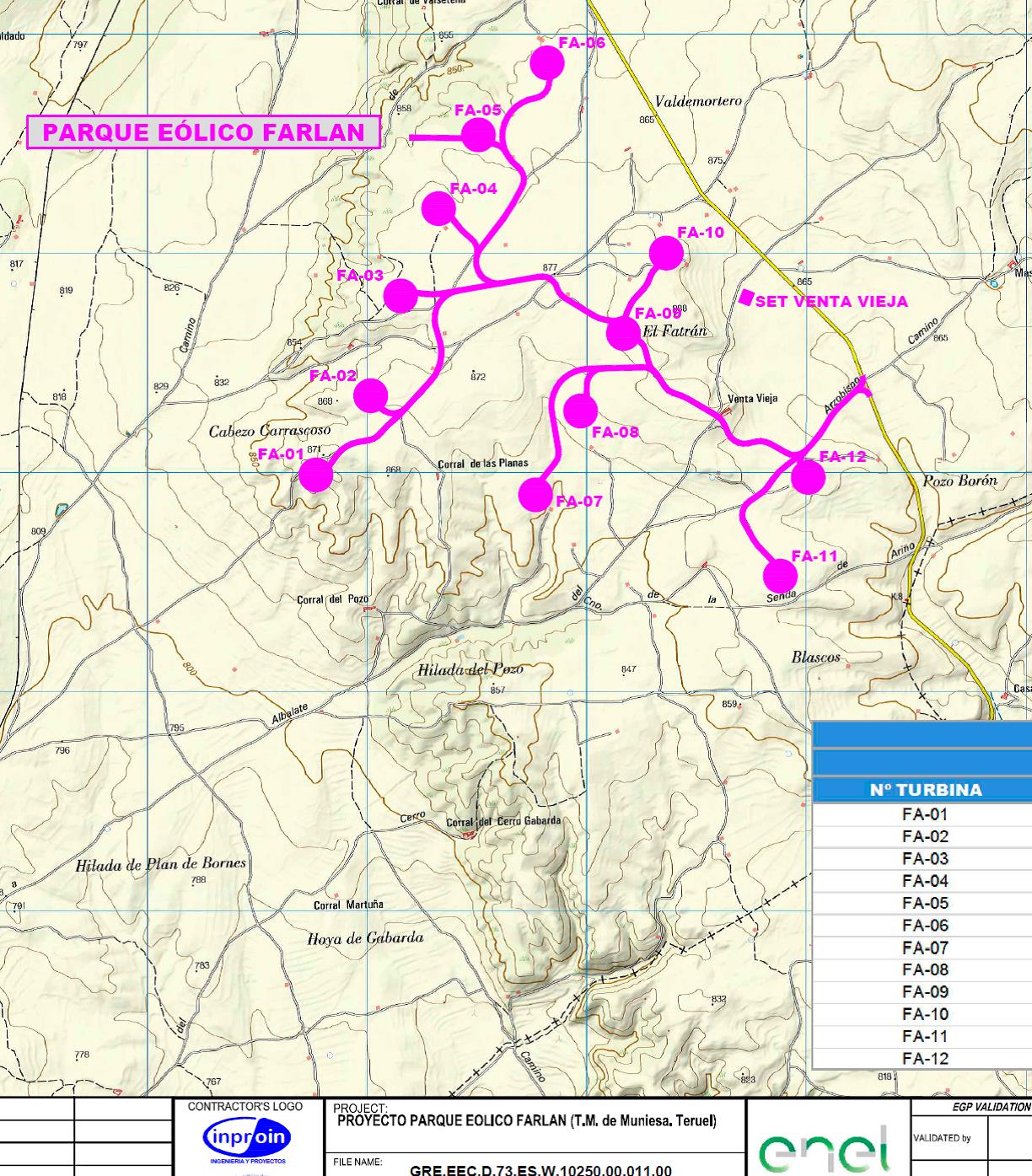
Task: Click the FA-06 turbine marker circle
Action: (547, 63)
